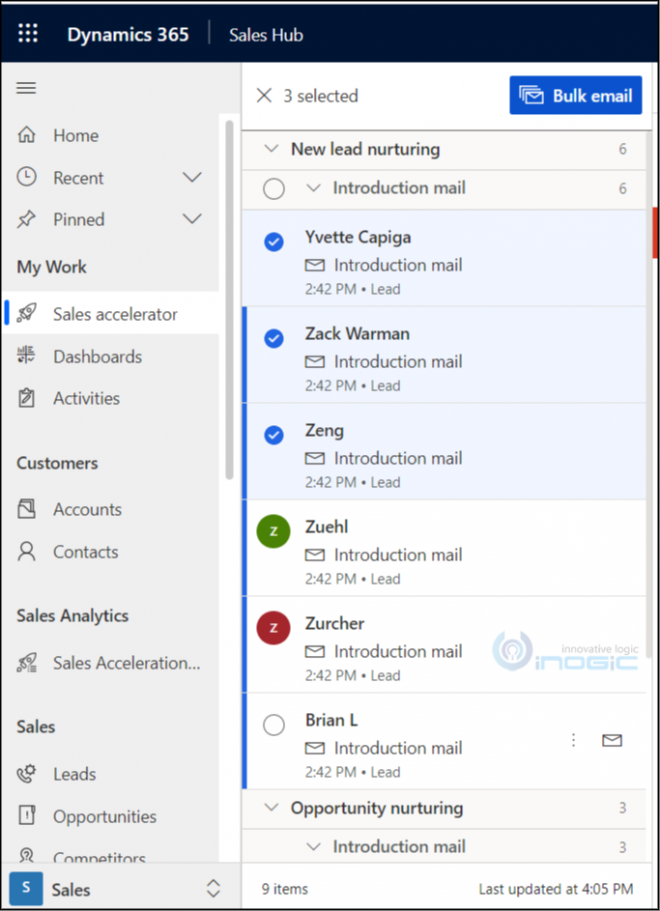Click 'Last updated at 4:05 PM' text

coord(556,889)
